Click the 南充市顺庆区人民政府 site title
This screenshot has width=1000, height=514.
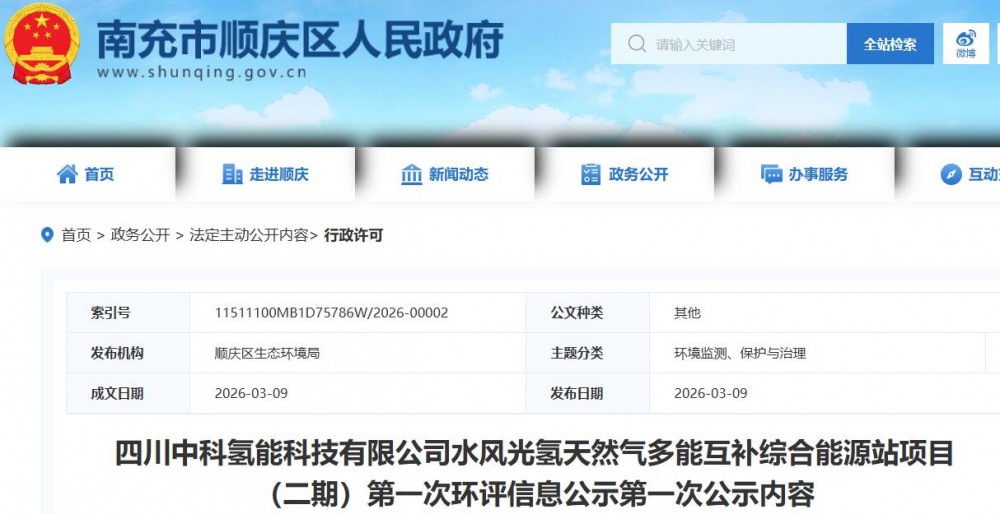[x=300, y=40]
